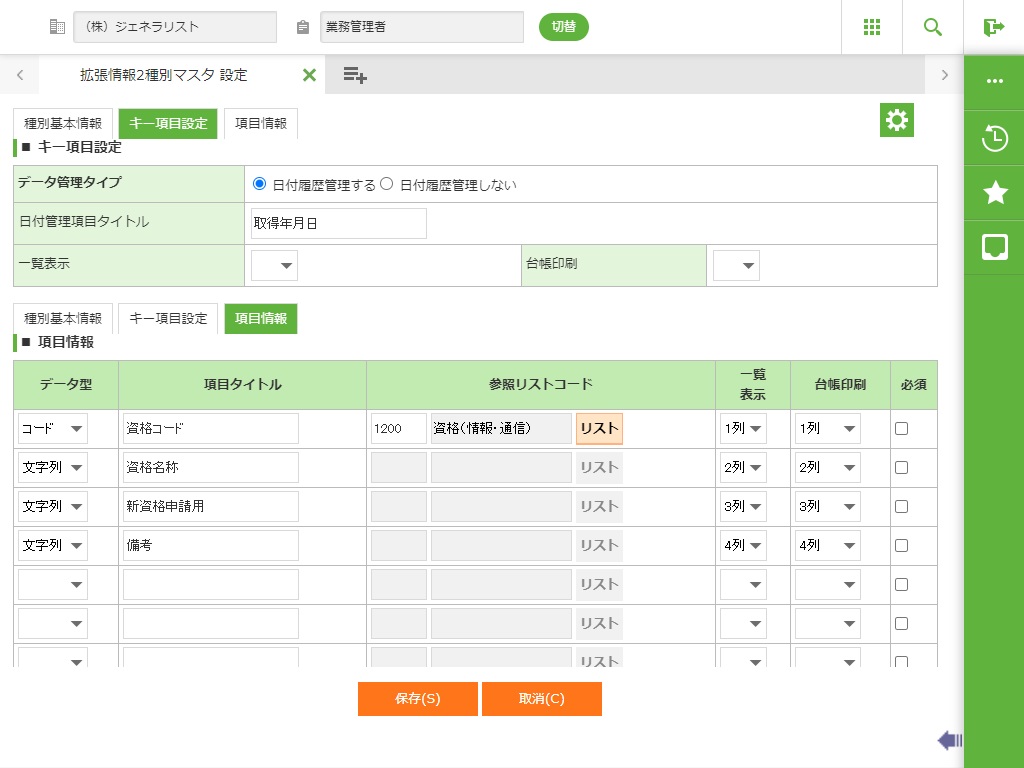Open favorites star icon in sidebar

(994, 193)
